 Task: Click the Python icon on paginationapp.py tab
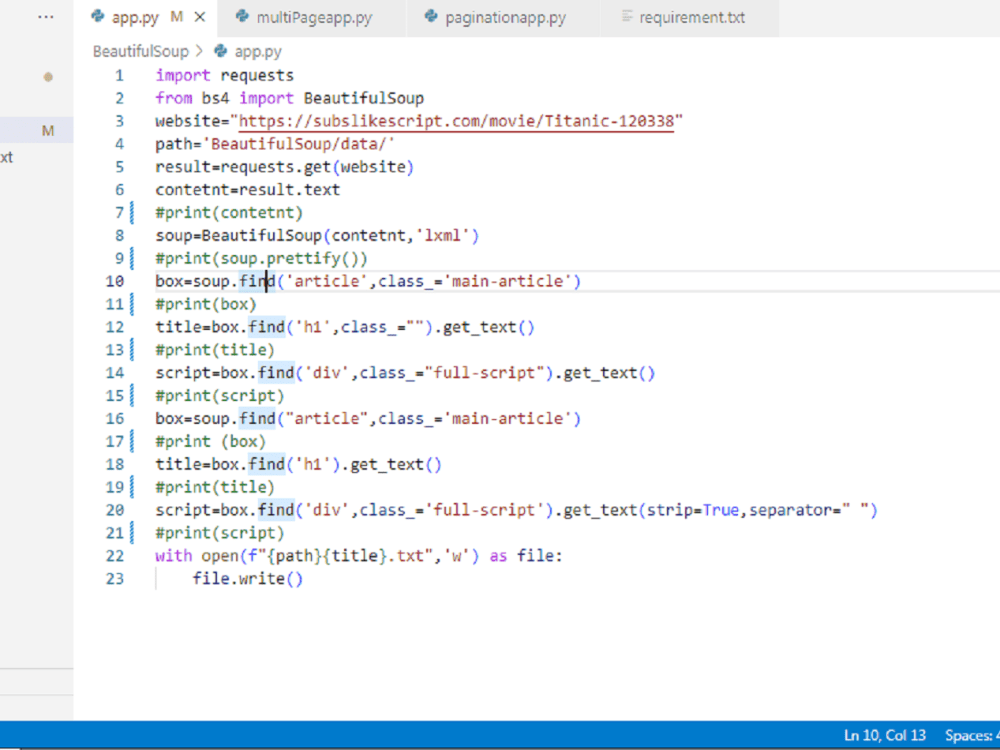click(x=431, y=17)
